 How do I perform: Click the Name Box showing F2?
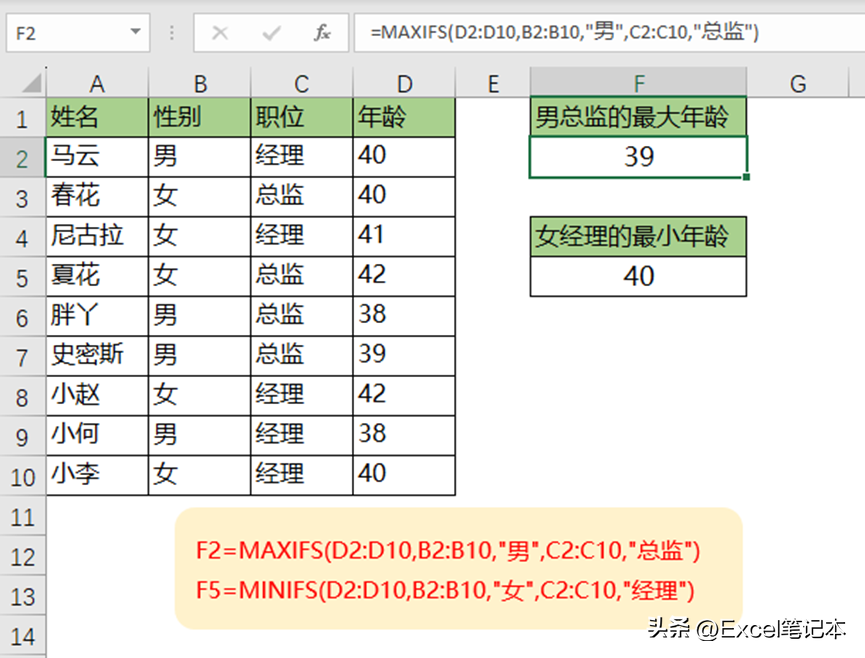(78, 33)
